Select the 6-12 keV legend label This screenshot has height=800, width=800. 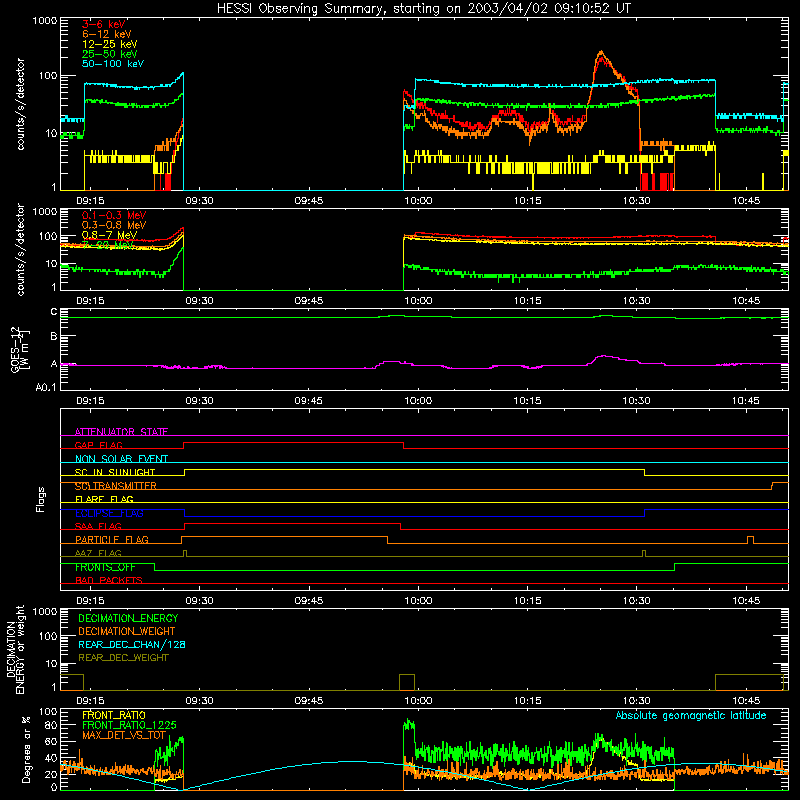[x=107, y=34]
